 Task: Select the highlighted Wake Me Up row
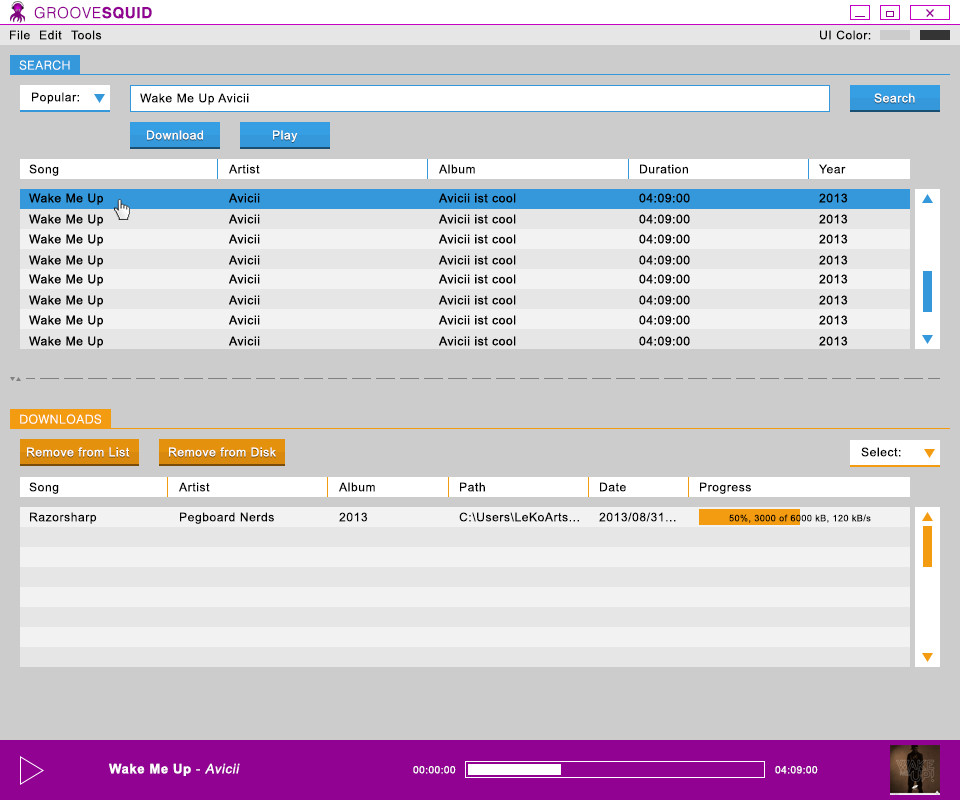point(465,198)
